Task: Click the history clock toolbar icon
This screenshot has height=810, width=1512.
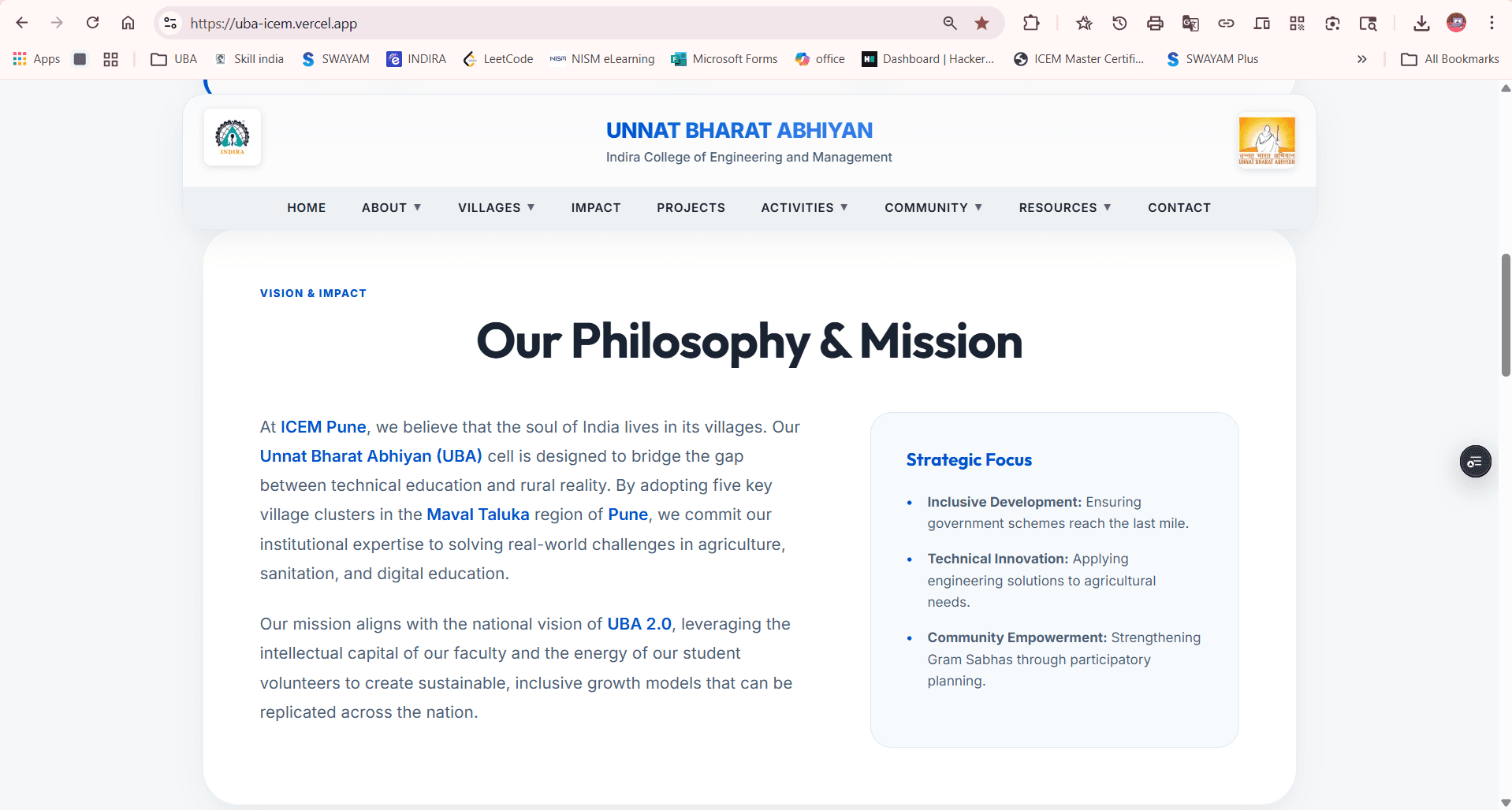Action: point(1119,23)
